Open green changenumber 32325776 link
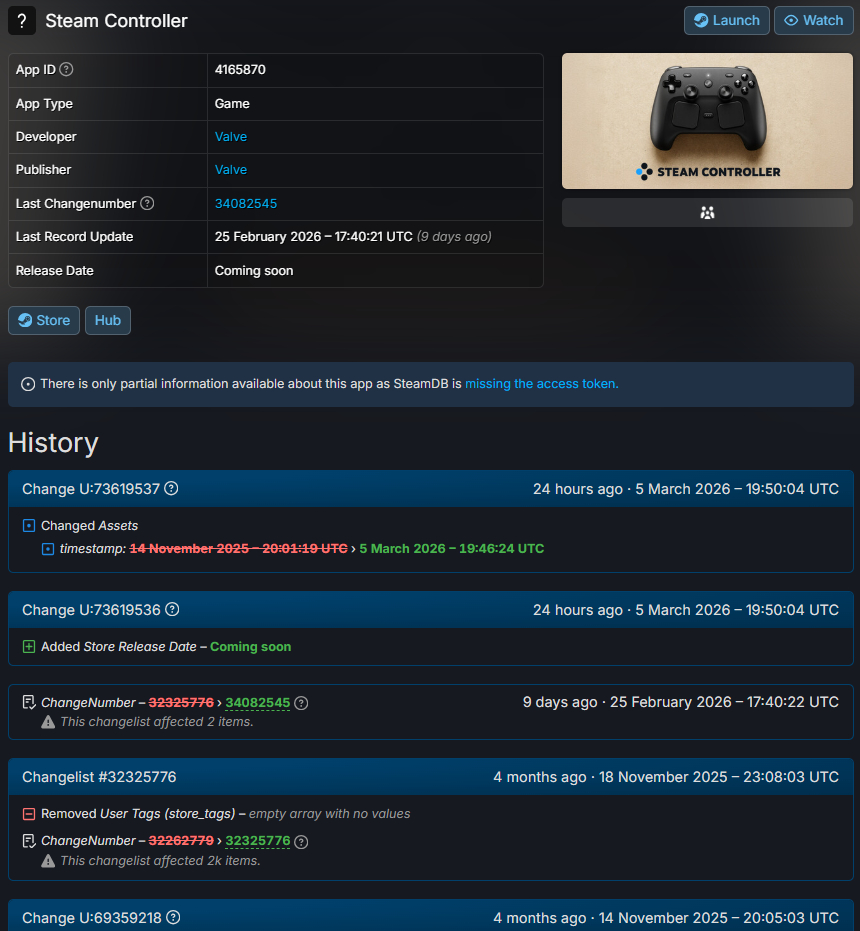Image resolution: width=860 pixels, height=931 pixels. 258,841
